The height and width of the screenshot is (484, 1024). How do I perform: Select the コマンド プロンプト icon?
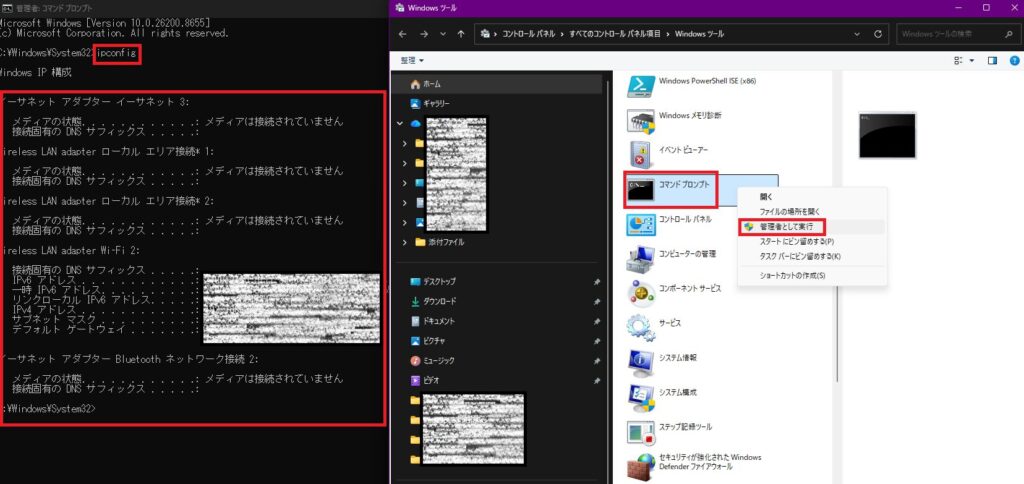click(x=641, y=190)
